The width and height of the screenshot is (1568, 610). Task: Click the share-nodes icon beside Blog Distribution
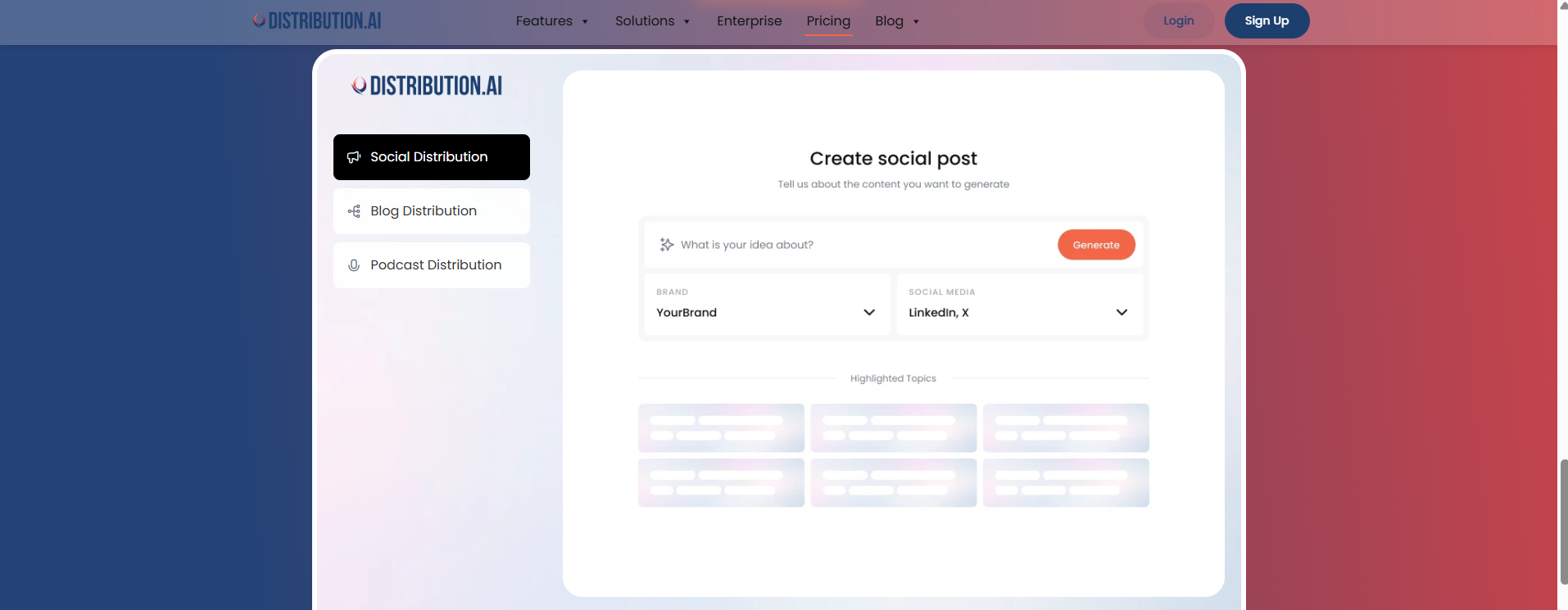coord(354,211)
